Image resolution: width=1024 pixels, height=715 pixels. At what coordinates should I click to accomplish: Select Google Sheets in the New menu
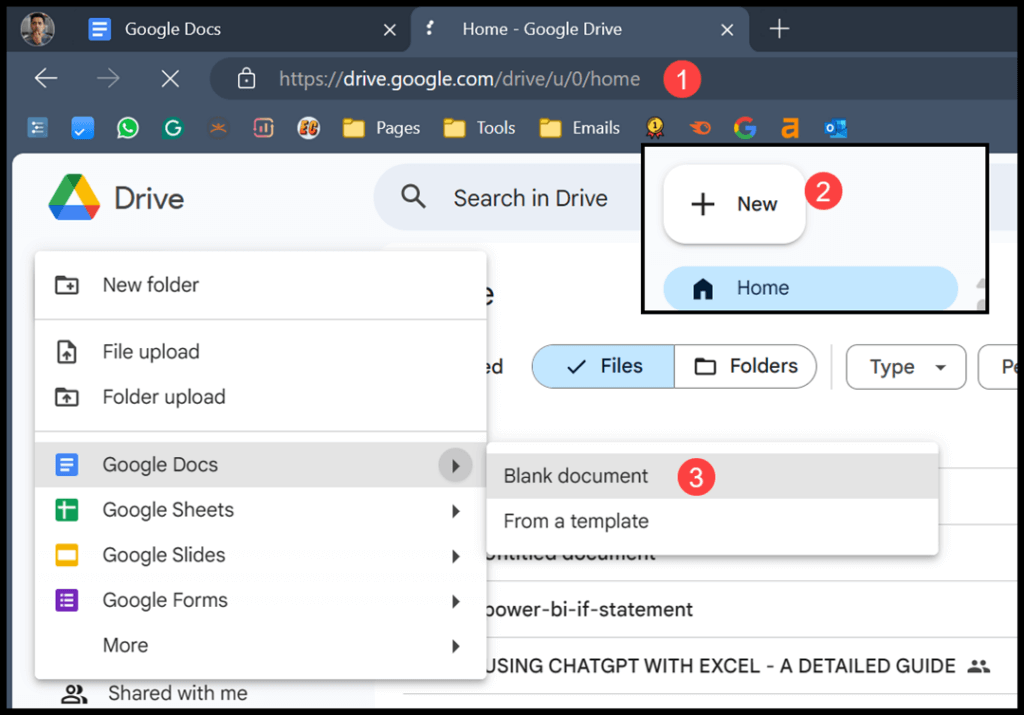click(261, 509)
